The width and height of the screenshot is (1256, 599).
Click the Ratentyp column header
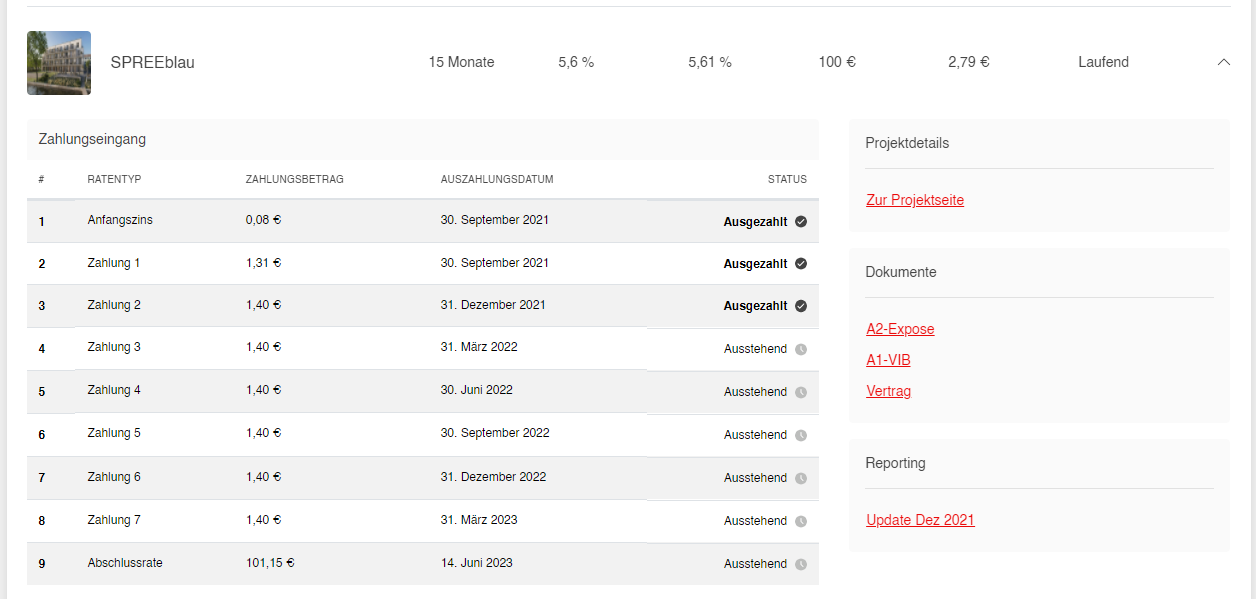[114, 180]
